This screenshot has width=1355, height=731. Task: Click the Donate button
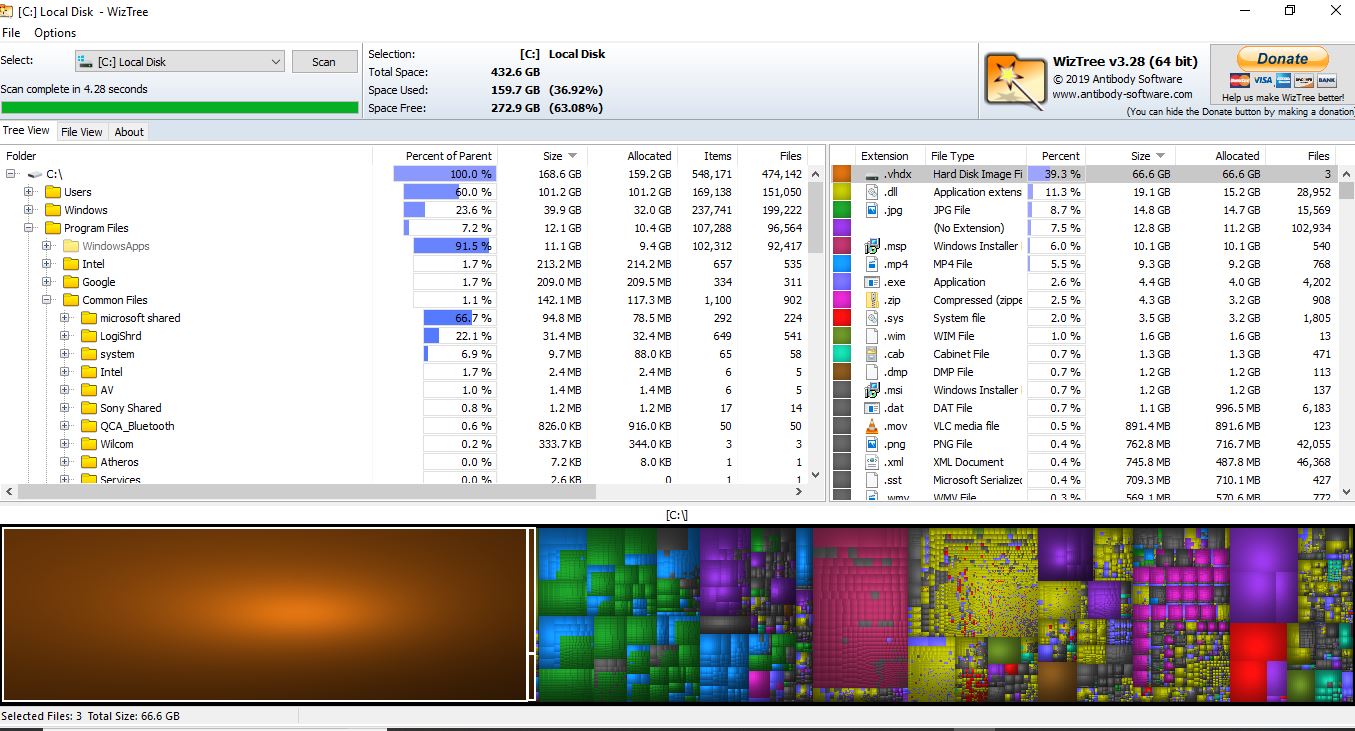coord(1282,59)
